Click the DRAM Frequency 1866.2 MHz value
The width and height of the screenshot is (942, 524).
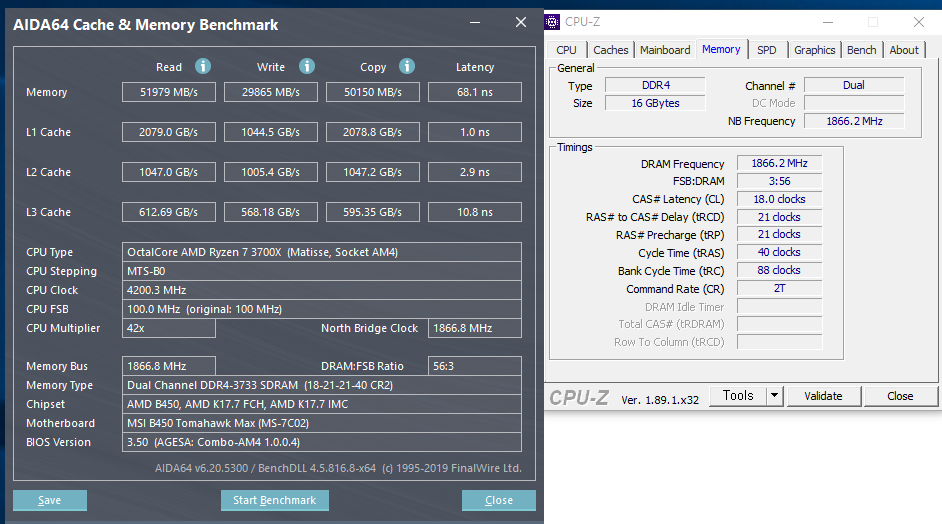click(779, 163)
